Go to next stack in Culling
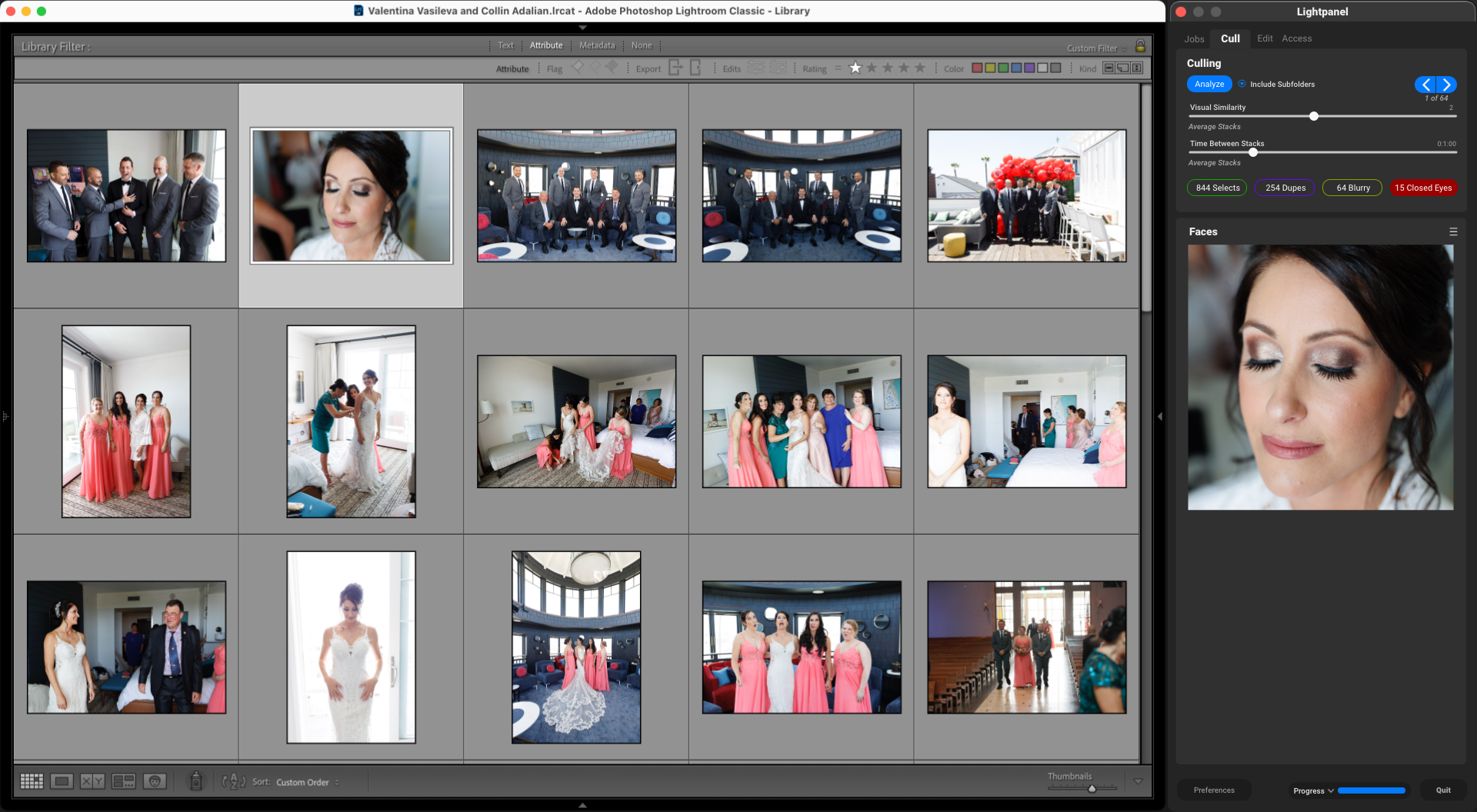The width and height of the screenshot is (1477, 812). point(1446,85)
